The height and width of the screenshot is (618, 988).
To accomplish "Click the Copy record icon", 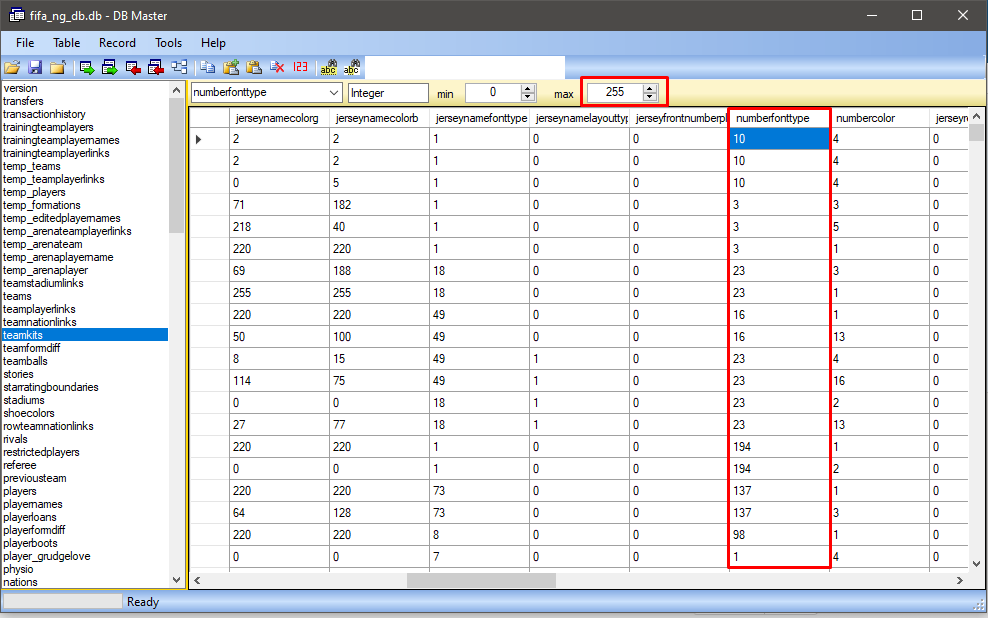I will tap(207, 67).
